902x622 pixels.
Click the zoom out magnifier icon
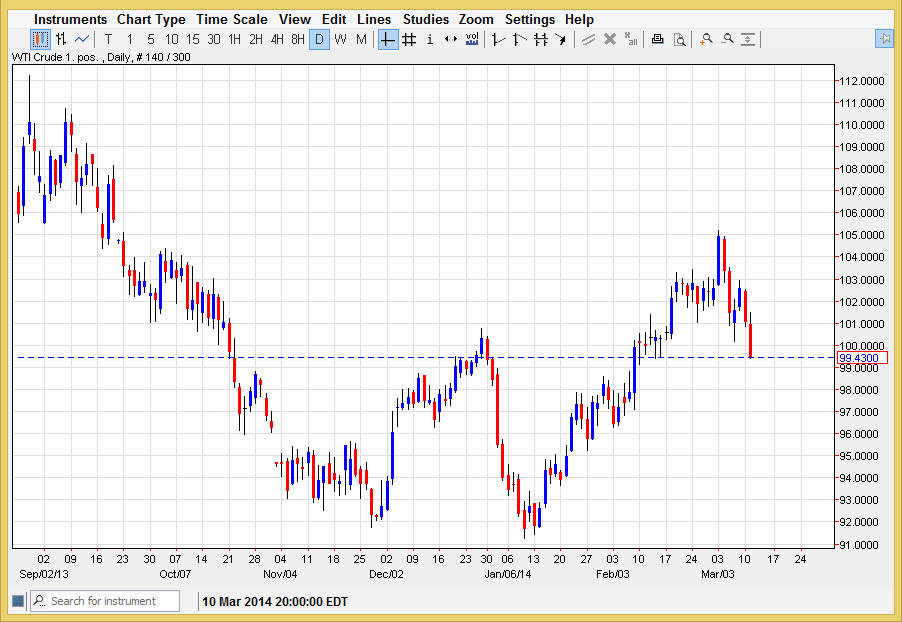point(727,39)
